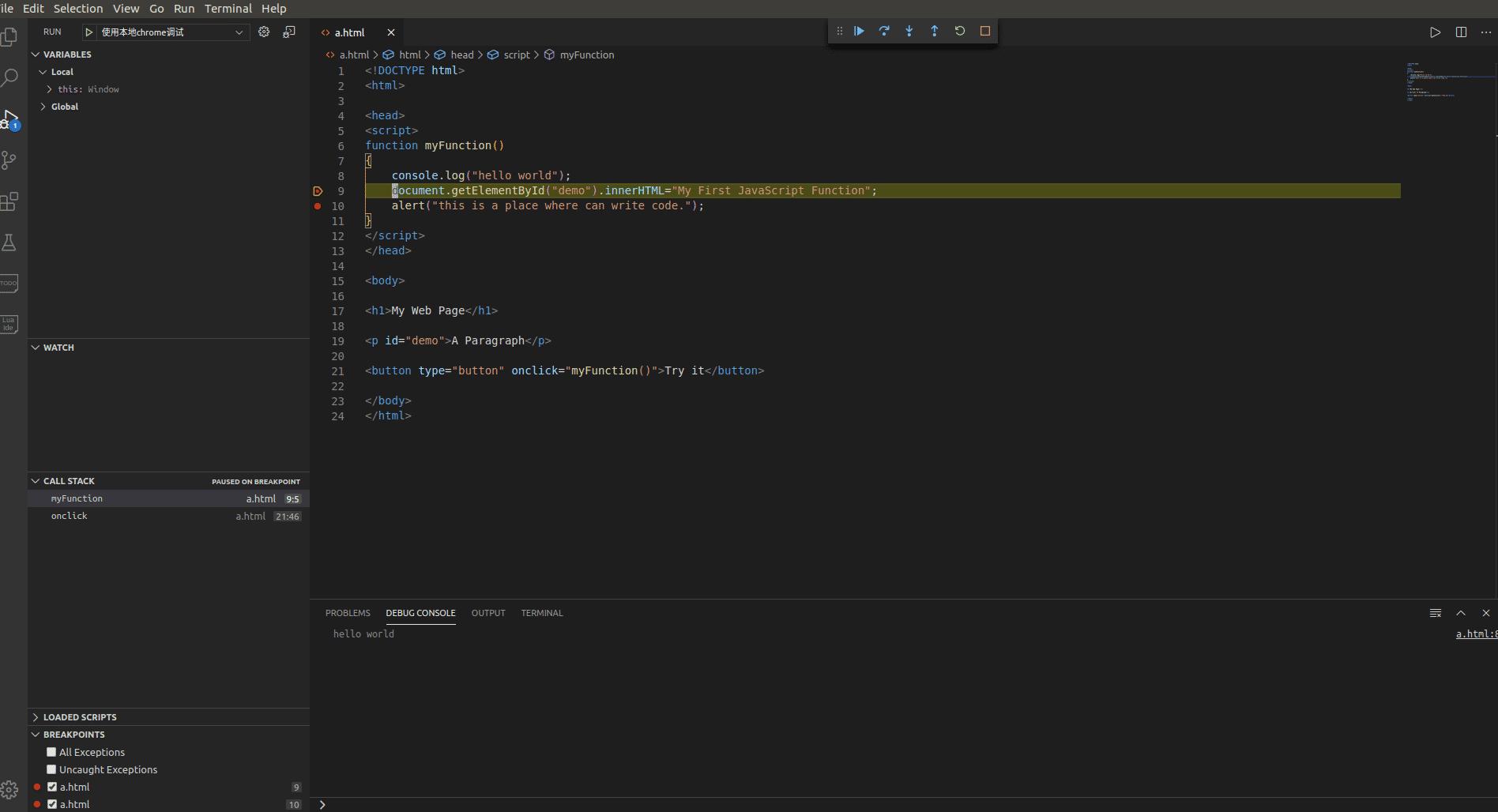Restart the debugging session
Viewport: 1498px width, 812px height.
pos(960,31)
